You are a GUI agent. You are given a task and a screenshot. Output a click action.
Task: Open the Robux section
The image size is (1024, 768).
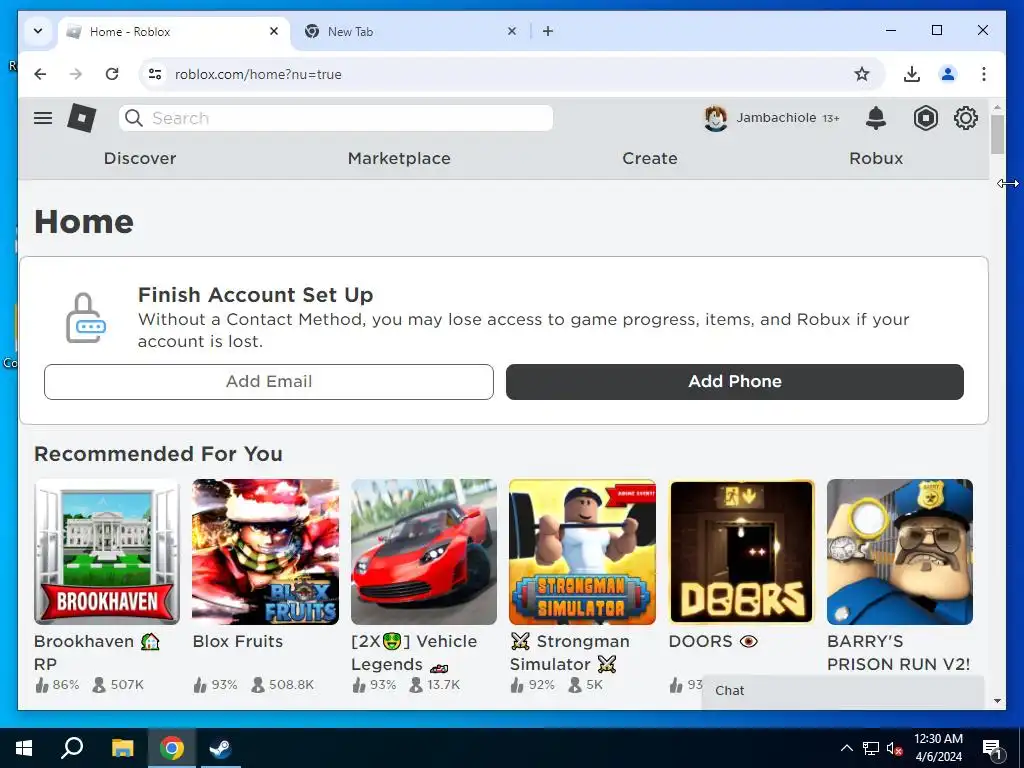tap(876, 159)
